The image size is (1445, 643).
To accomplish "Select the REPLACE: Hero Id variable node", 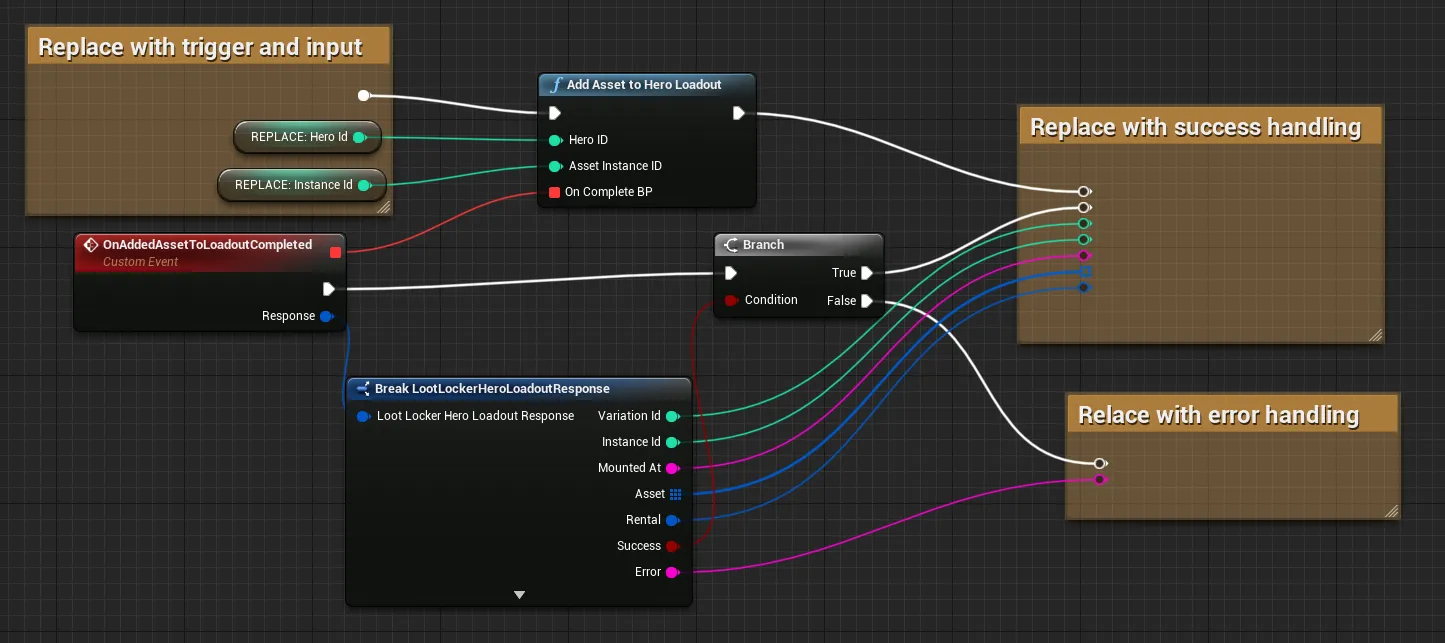I will click(x=307, y=137).
